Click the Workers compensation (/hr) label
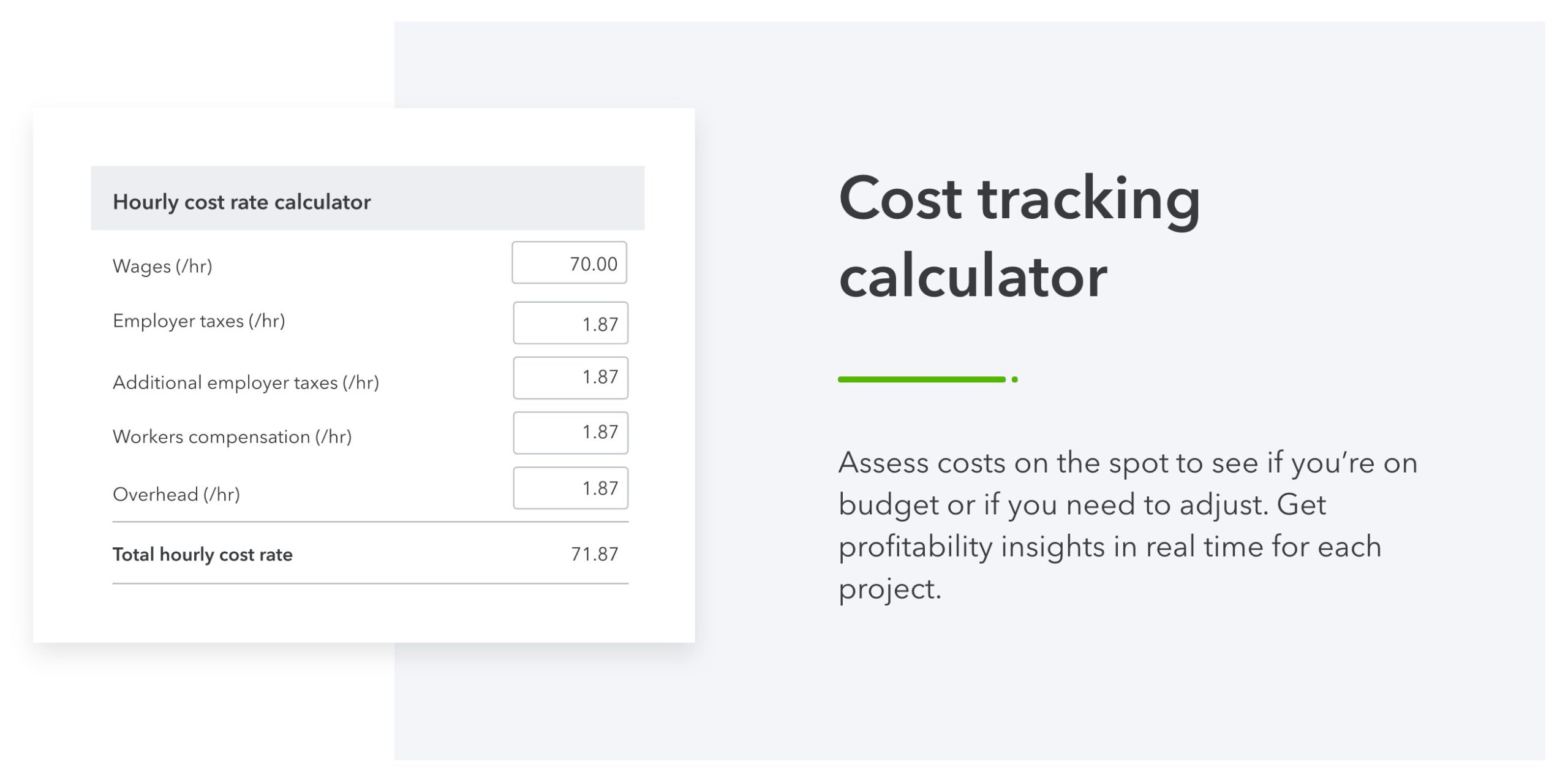Screen dimensions: 1568x771 tap(232, 437)
